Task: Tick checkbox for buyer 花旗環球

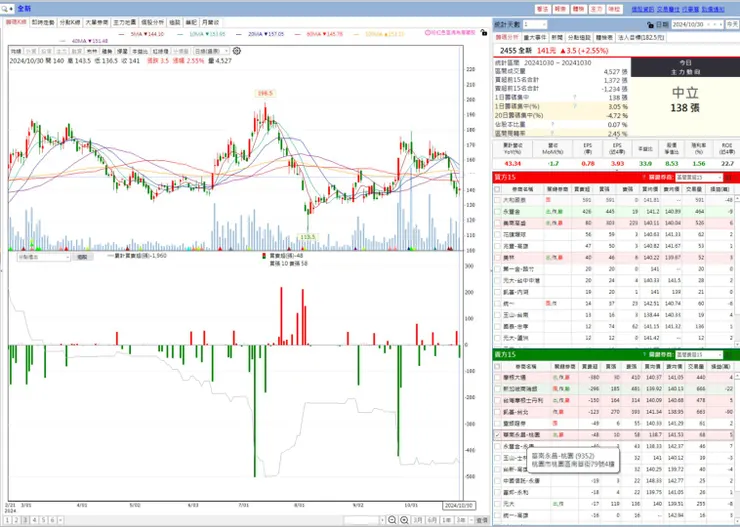Action: point(497,234)
